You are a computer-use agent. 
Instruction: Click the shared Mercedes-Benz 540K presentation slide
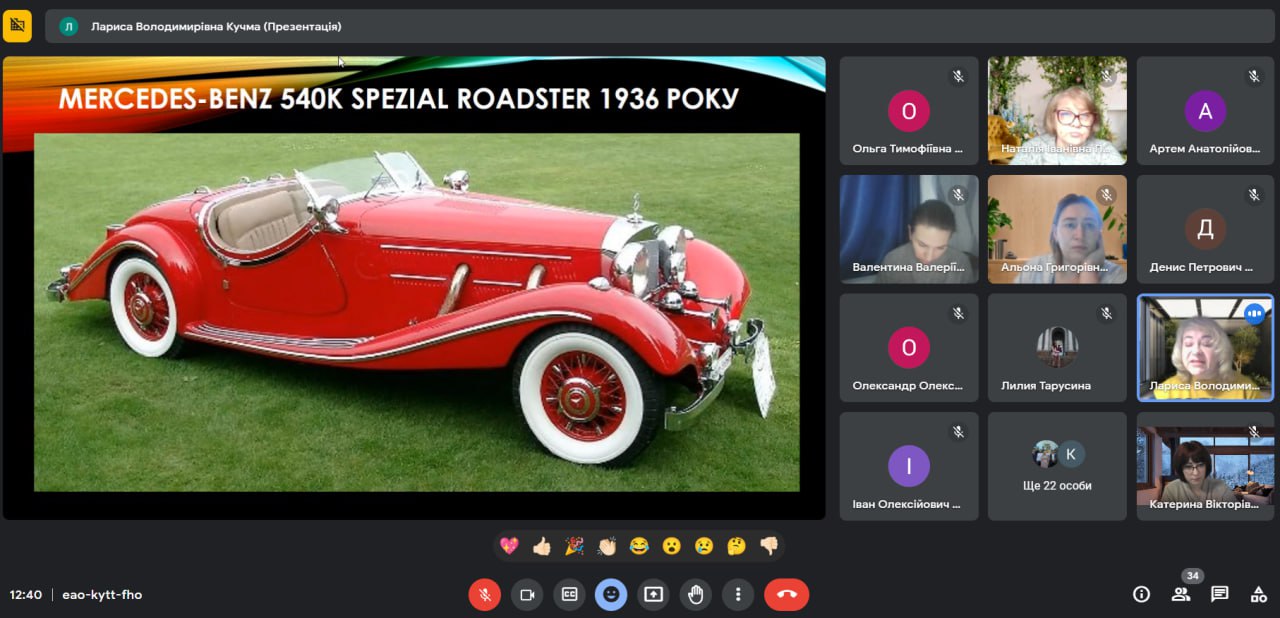(x=414, y=288)
